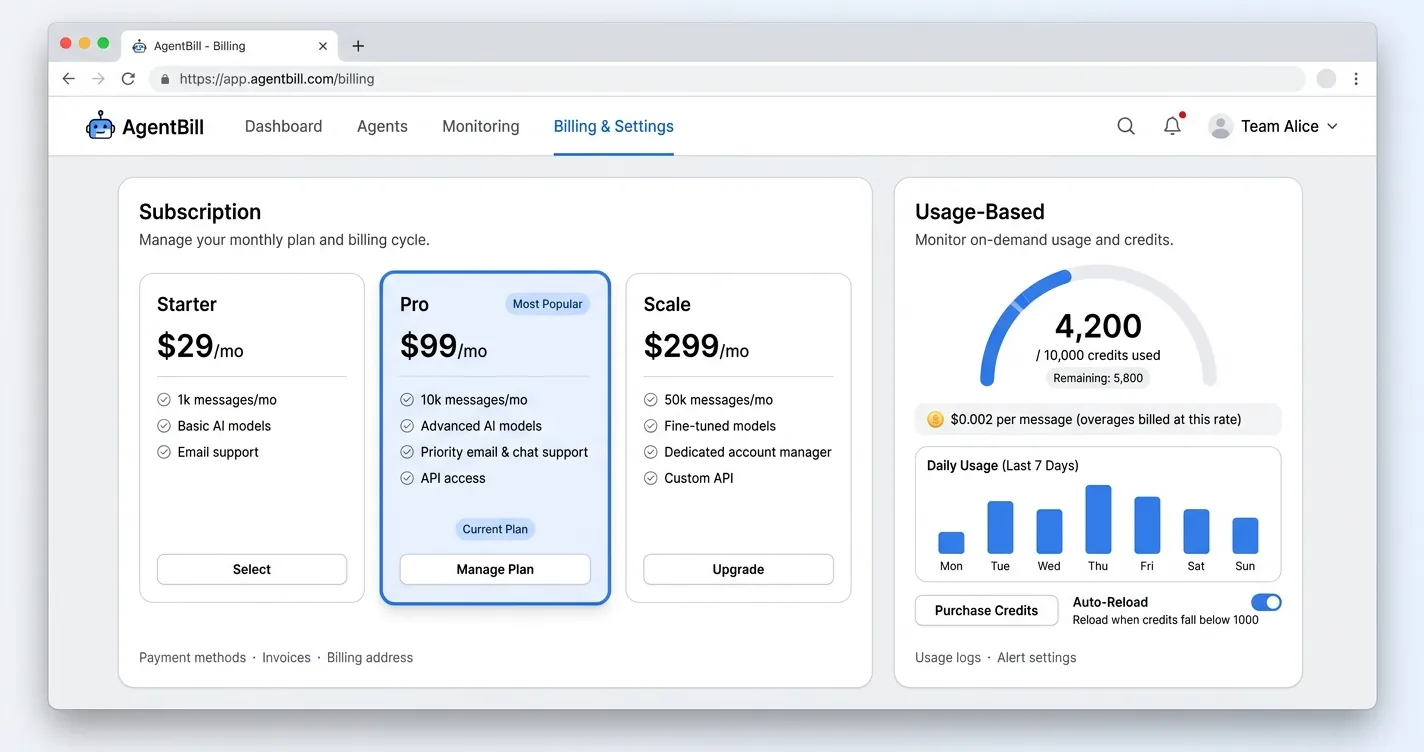Click the check icon next to Dedicated account manager

[651, 452]
